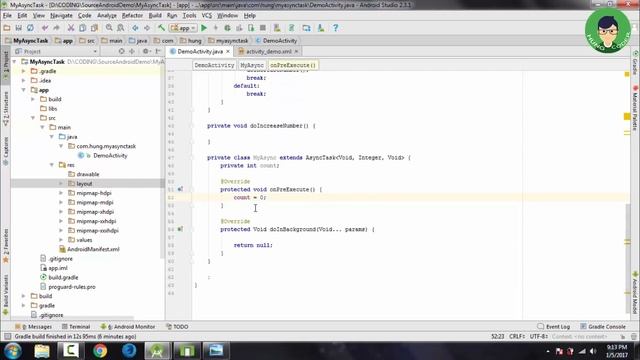Click the Debug app bug icon
This screenshot has height=360, width=640.
(227, 28)
